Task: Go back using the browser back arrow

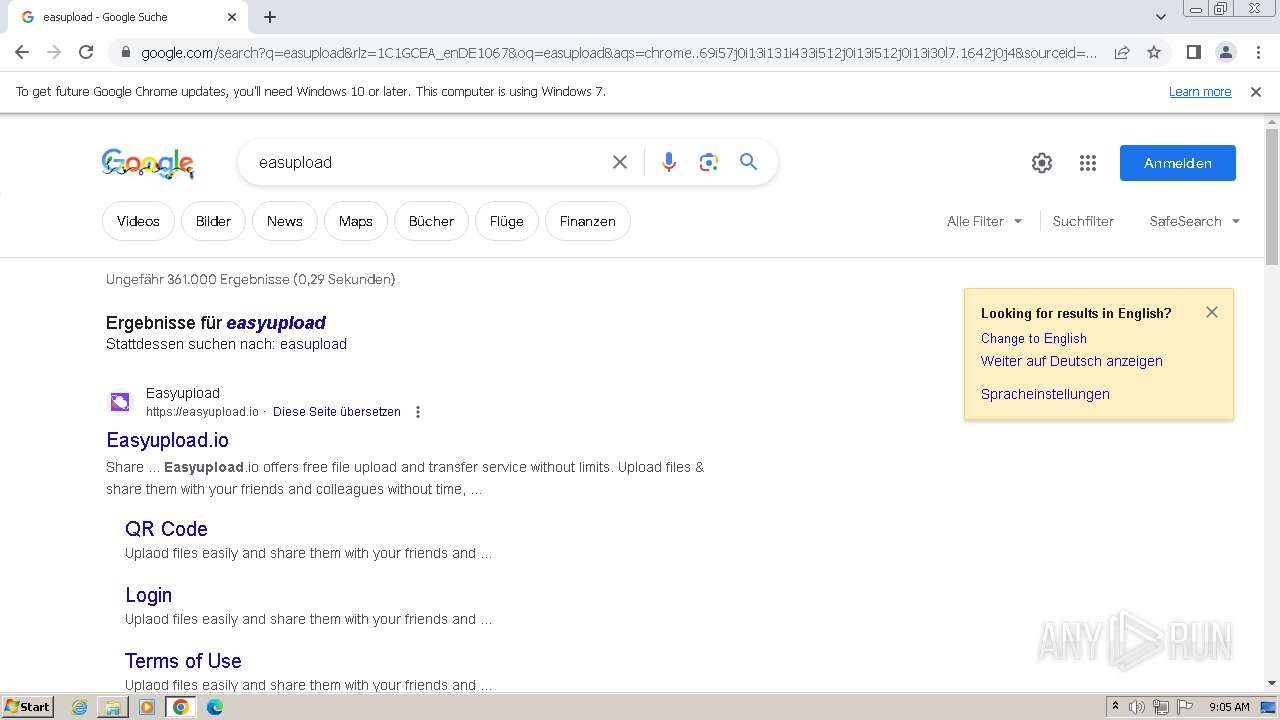Action: coord(22,52)
